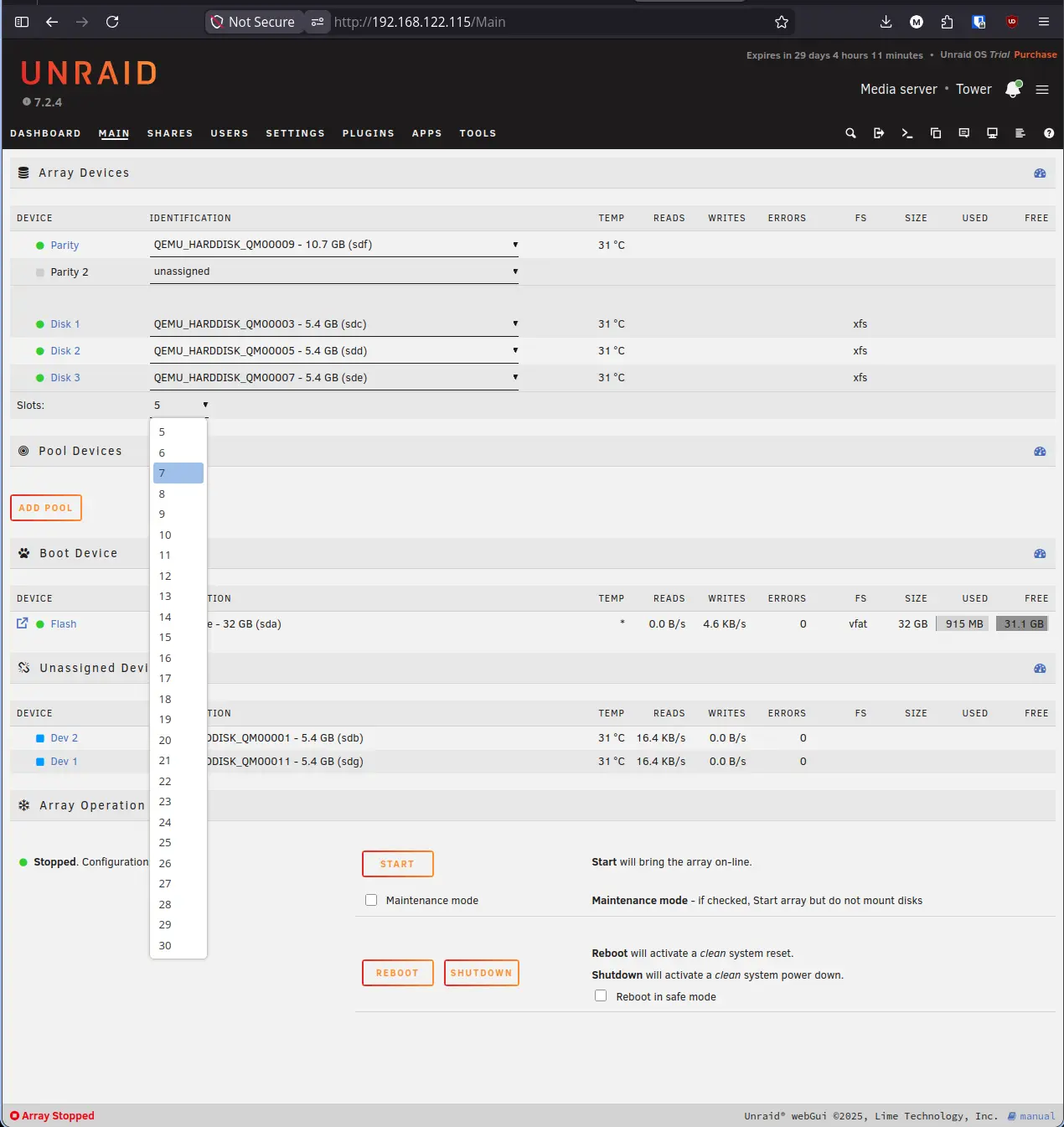Click the Flash external link icon
This screenshot has height=1127, width=1064.
23,623
